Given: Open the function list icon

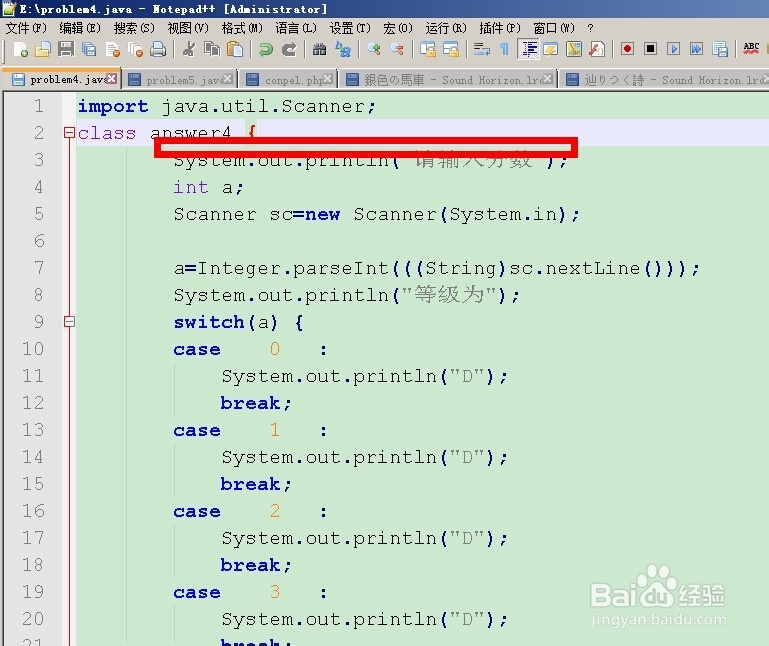Looking at the screenshot, I should tap(597, 50).
